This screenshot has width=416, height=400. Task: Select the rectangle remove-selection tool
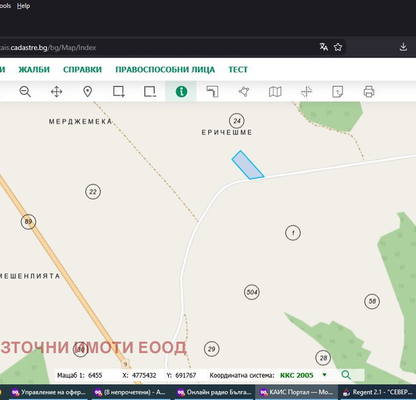pos(150,91)
